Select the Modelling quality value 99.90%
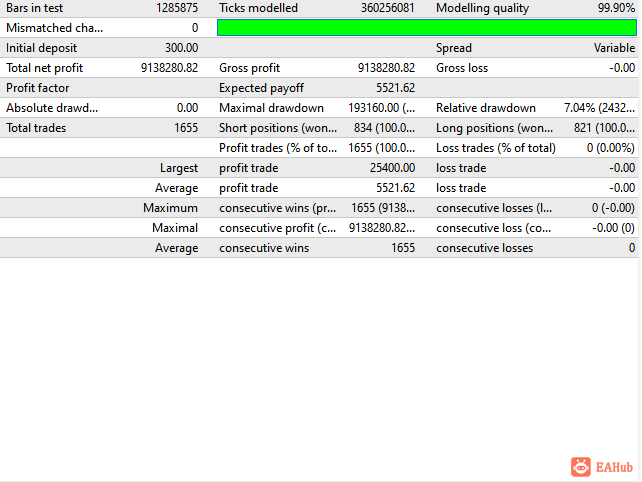 tap(616, 8)
